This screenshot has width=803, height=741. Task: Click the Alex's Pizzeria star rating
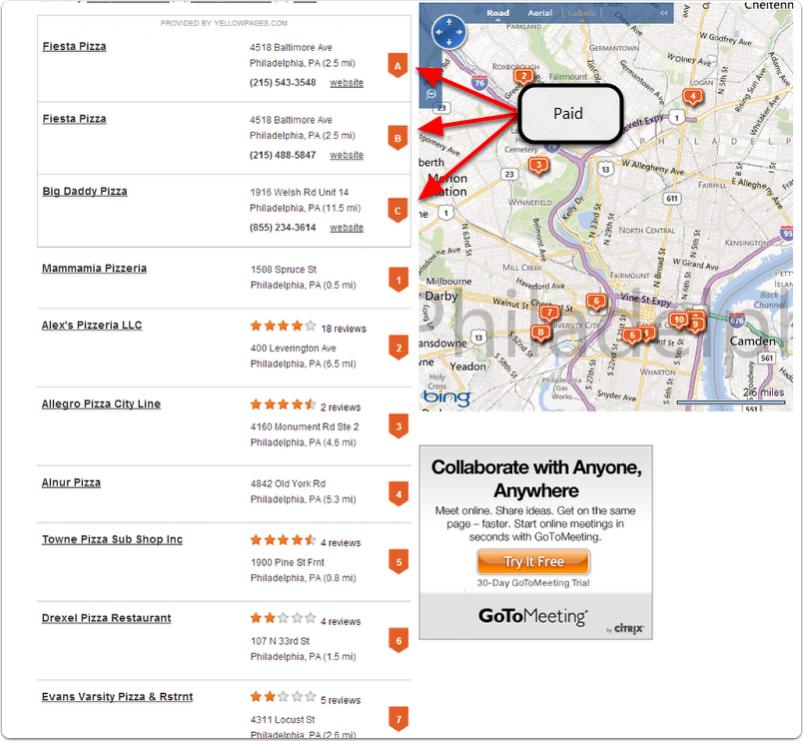pos(283,326)
